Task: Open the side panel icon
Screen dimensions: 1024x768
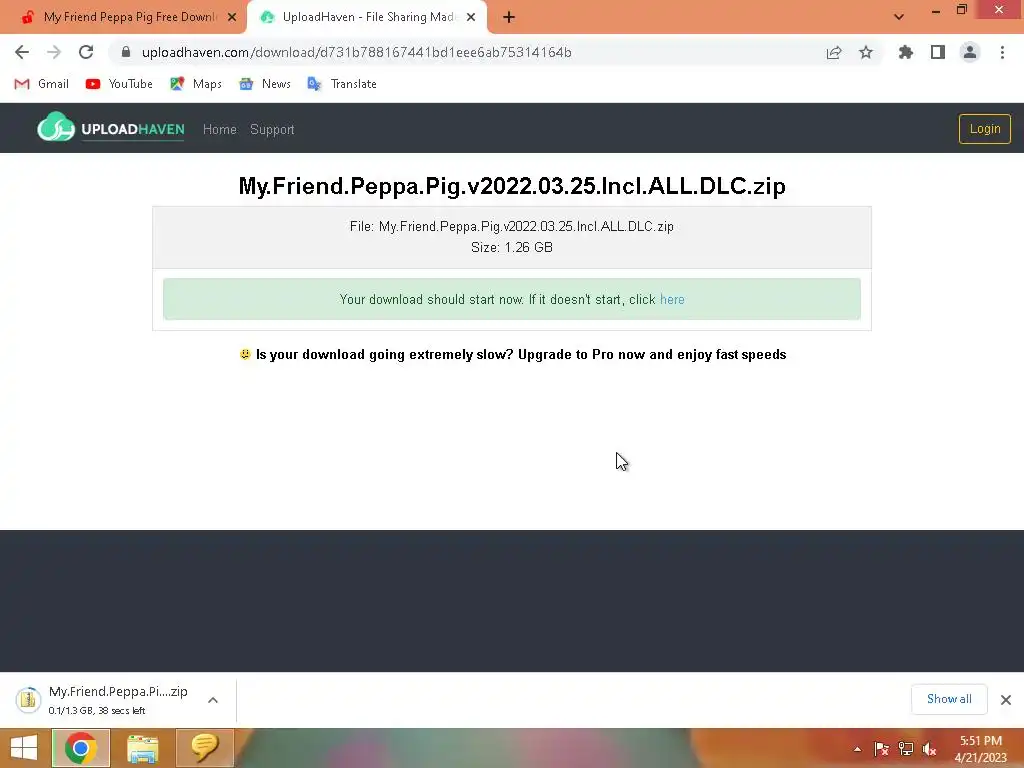Action: pyautogui.click(x=938, y=52)
